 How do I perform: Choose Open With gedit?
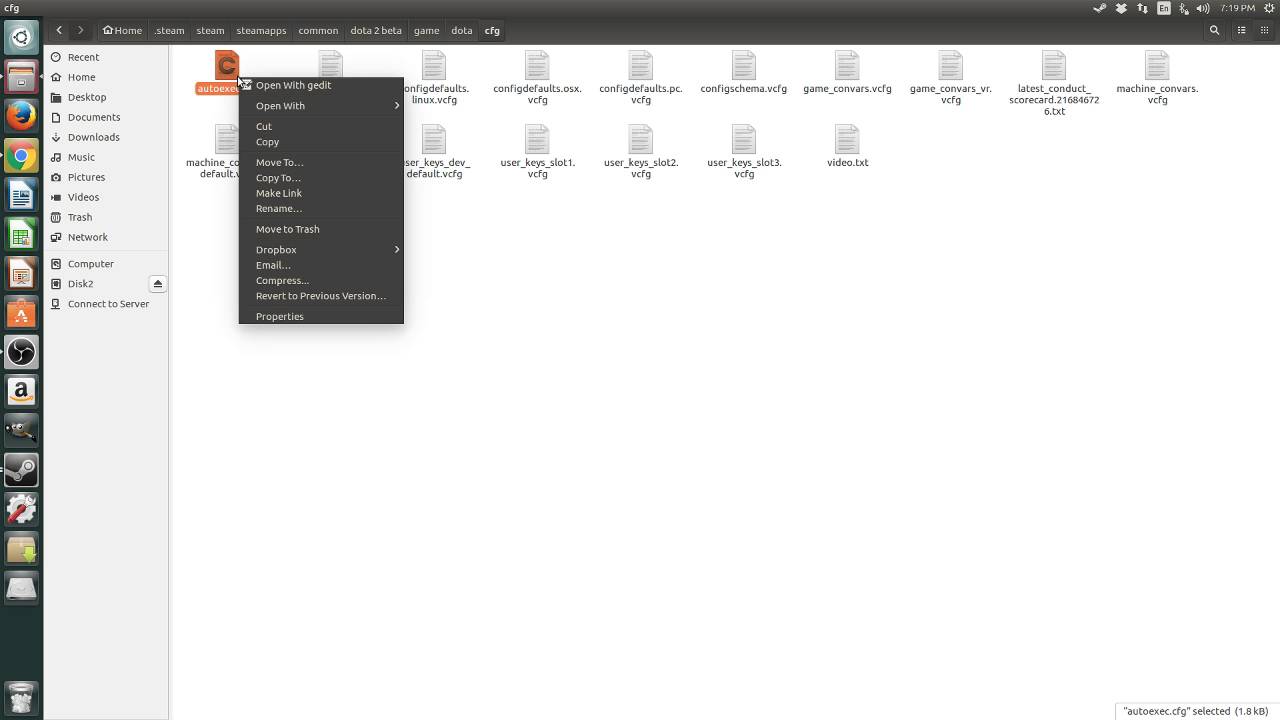pos(321,85)
